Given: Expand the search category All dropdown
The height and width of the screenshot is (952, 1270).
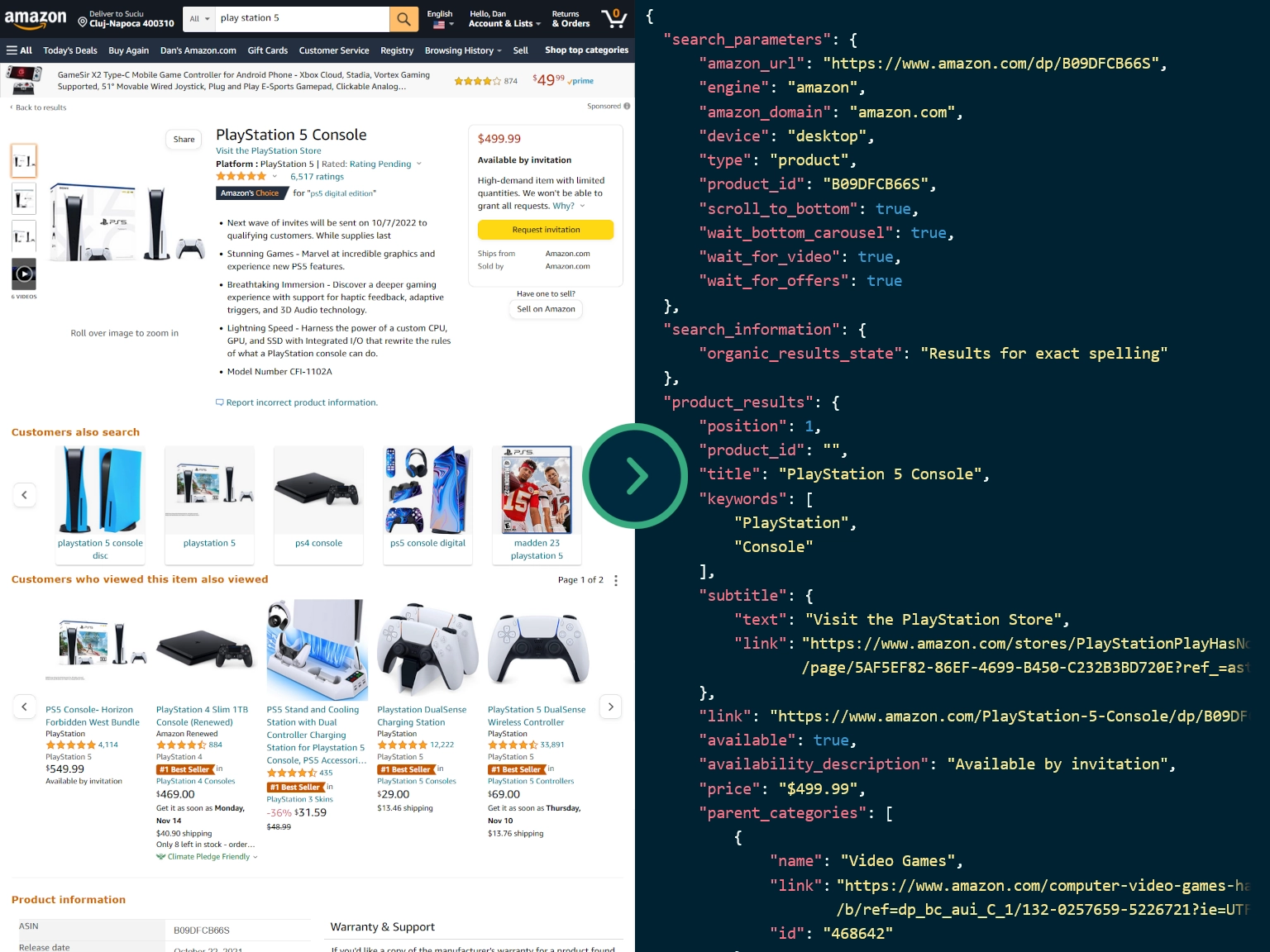Looking at the screenshot, I should pos(198,18).
